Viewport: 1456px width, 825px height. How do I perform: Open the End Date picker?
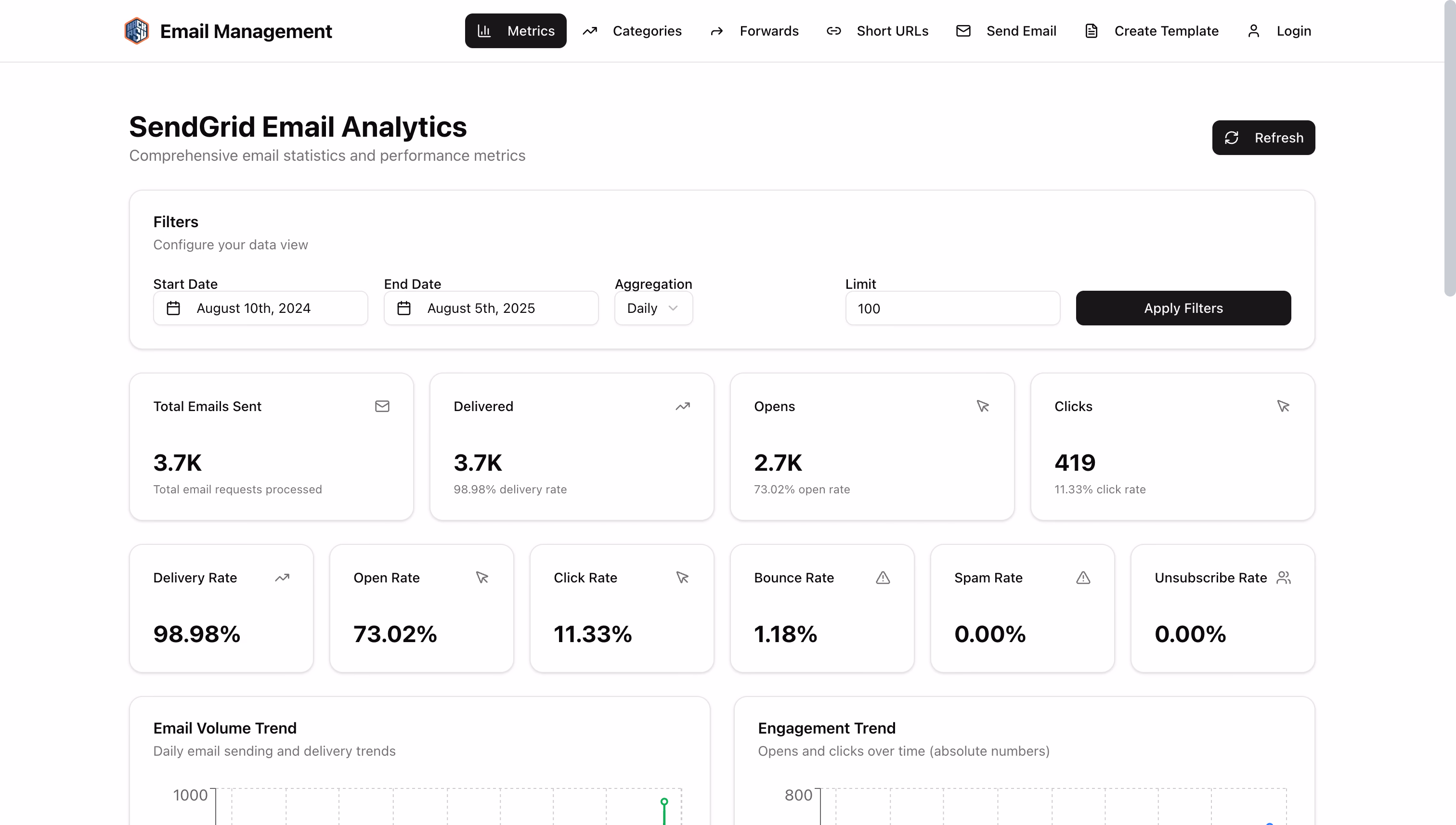(x=491, y=308)
